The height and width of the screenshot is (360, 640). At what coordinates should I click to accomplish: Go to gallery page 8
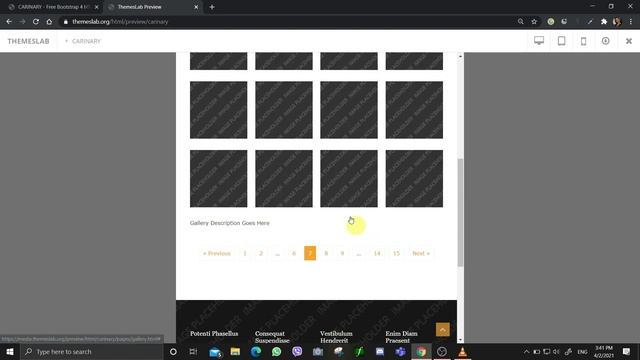click(326, 253)
